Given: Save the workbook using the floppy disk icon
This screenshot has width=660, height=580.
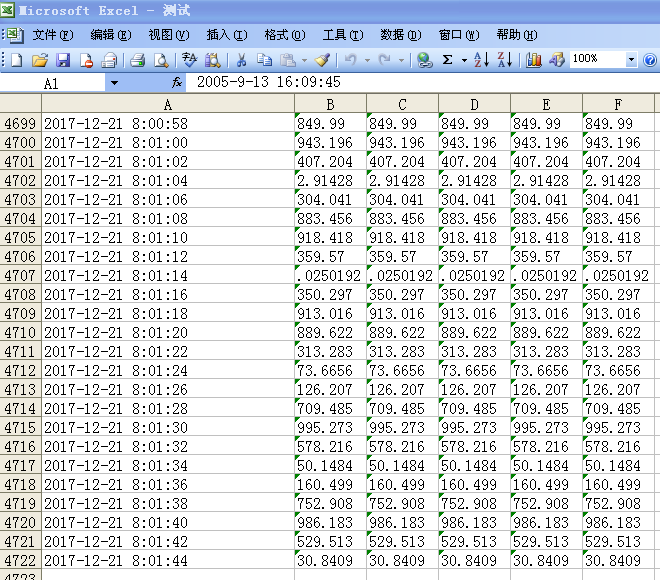Looking at the screenshot, I should (63, 60).
